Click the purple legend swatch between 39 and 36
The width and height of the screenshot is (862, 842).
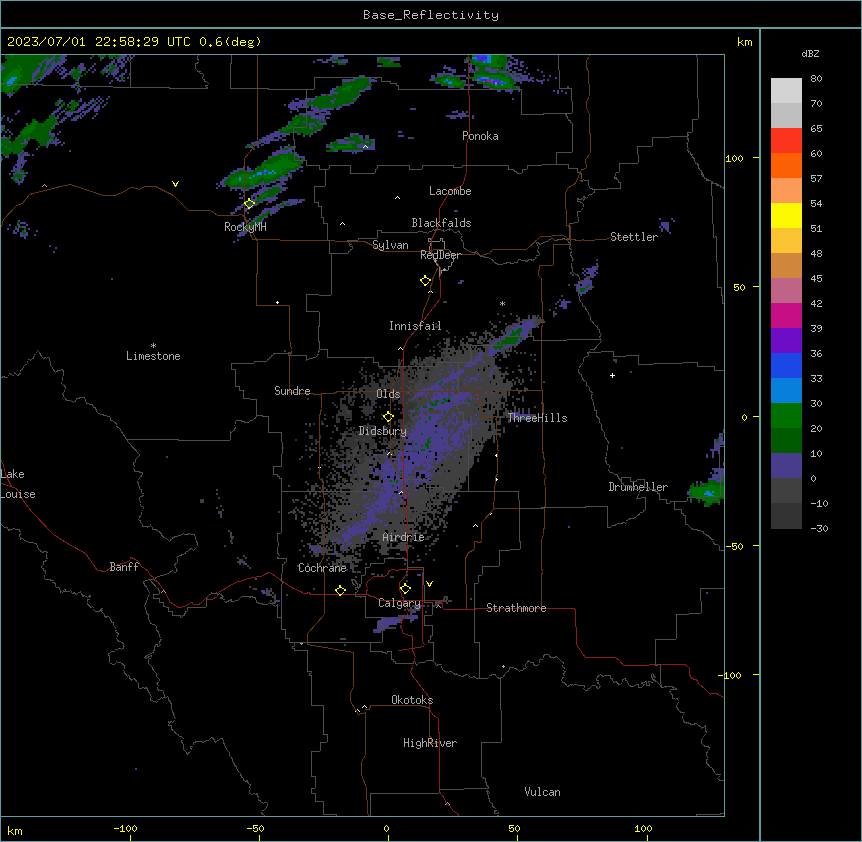pyautogui.click(x=786, y=341)
